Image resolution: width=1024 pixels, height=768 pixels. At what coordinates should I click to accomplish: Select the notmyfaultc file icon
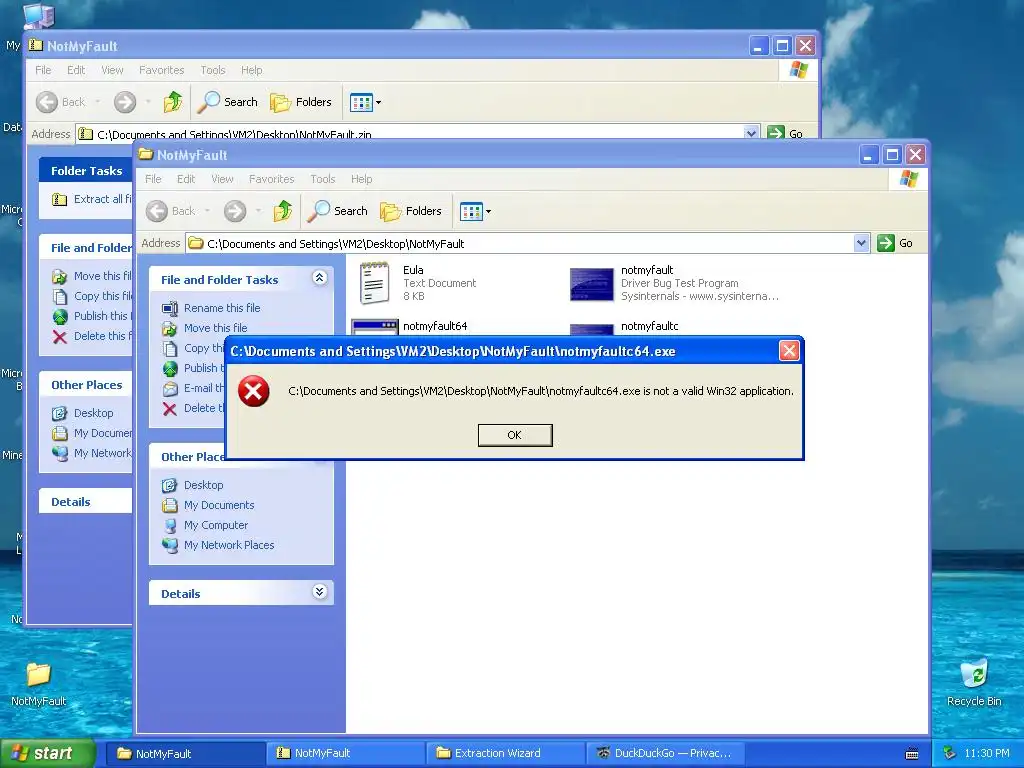pos(592,329)
